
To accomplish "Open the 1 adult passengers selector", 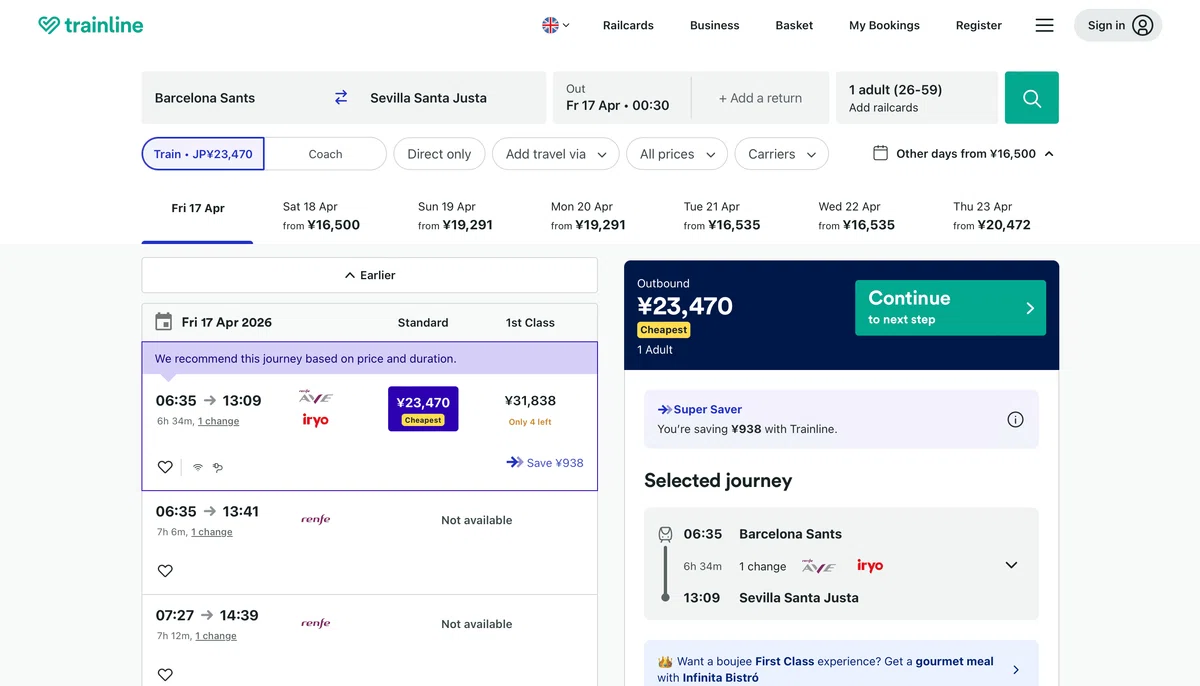I will point(916,97).
